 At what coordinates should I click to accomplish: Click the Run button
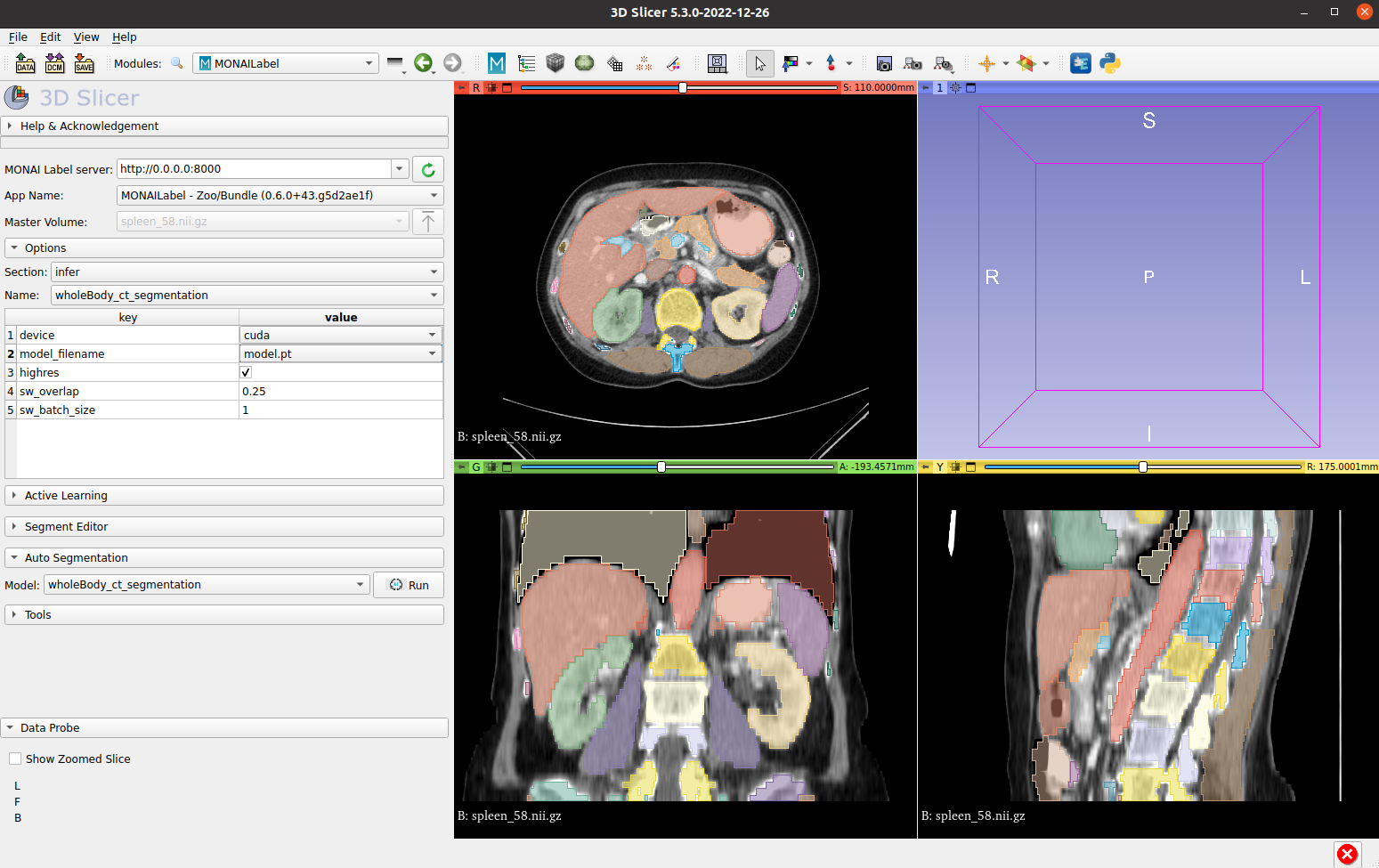(x=409, y=585)
